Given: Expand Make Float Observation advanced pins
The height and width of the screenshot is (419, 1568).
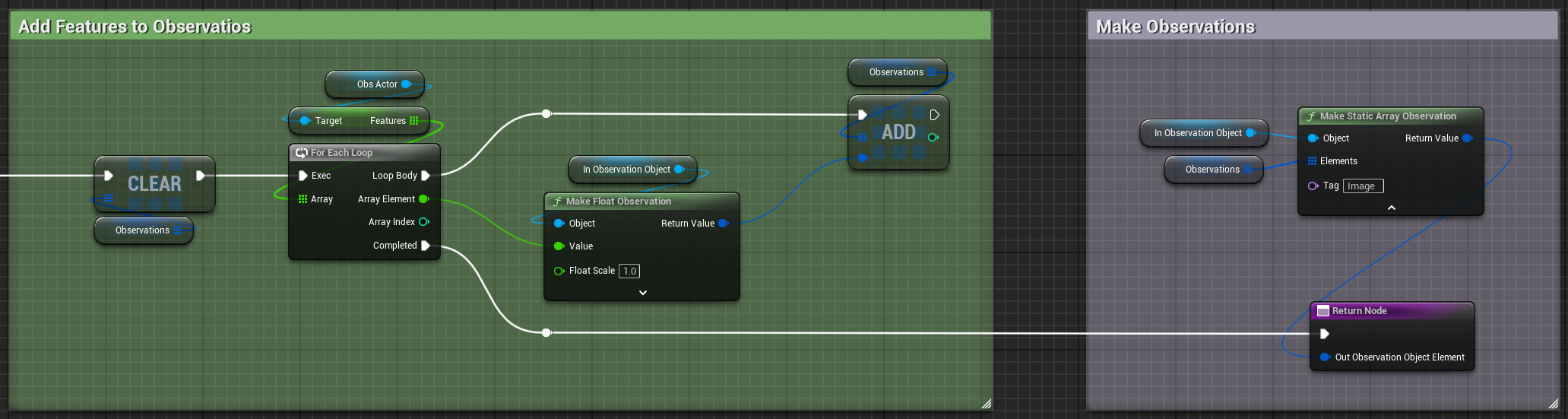Looking at the screenshot, I should [x=643, y=293].
